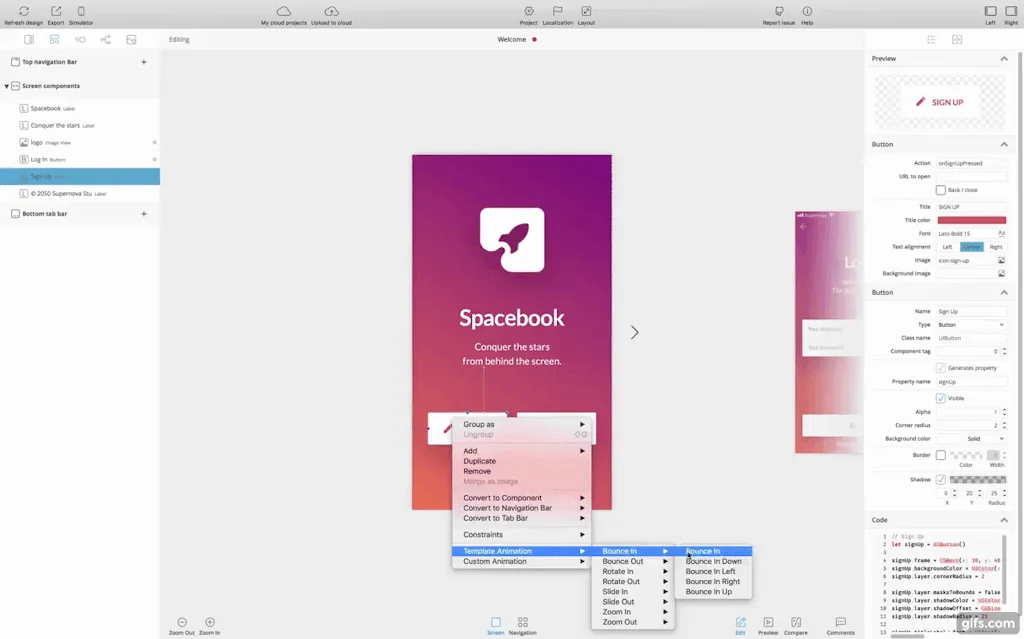Screen dimensions: 1024x639
Task: Click Upload to cloud icon
Action: [x=330, y=11]
